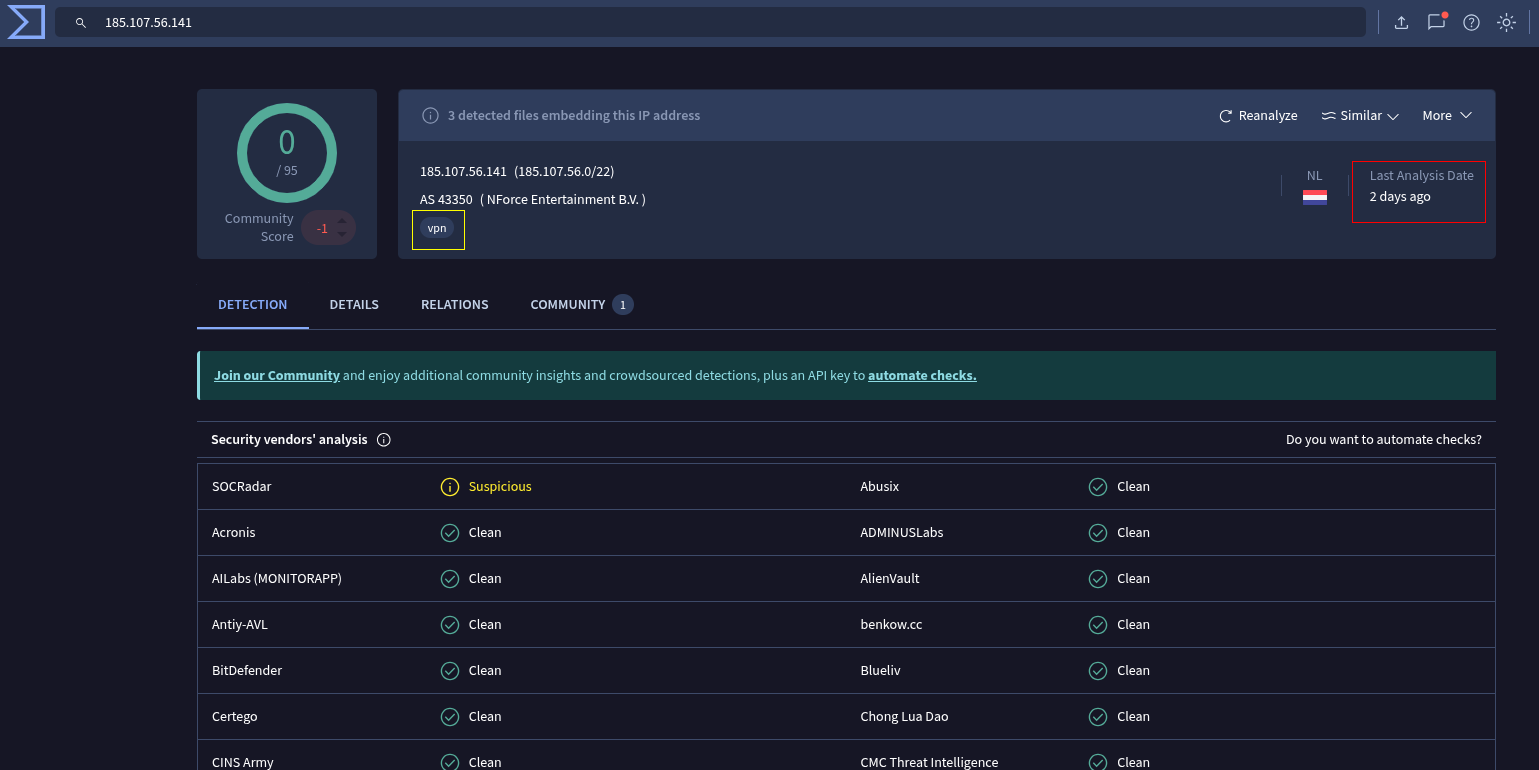Open the notifications chat icon
This screenshot has width=1539, height=770.
(1436, 22)
